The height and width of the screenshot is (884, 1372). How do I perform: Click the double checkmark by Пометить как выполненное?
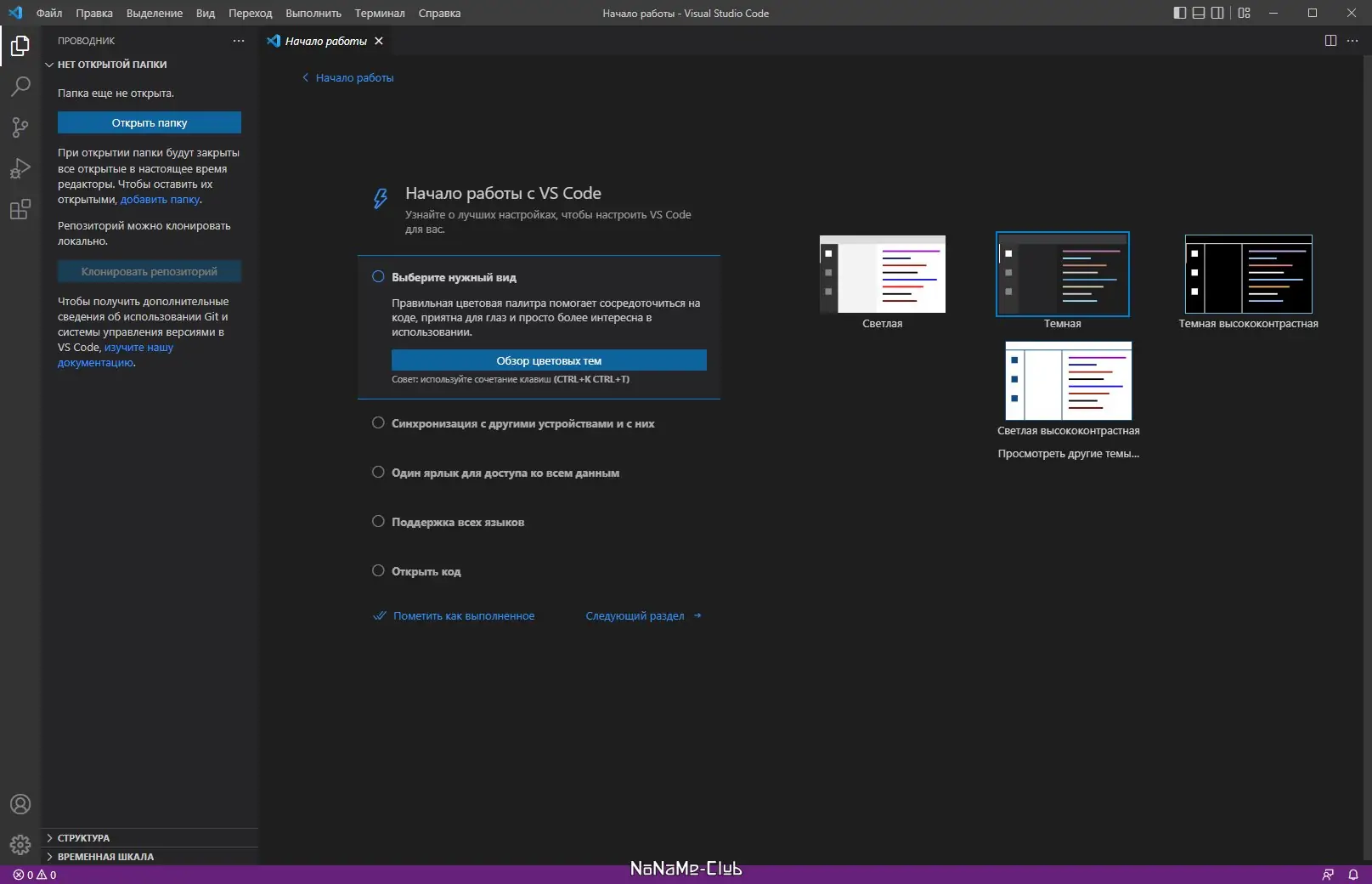click(380, 616)
